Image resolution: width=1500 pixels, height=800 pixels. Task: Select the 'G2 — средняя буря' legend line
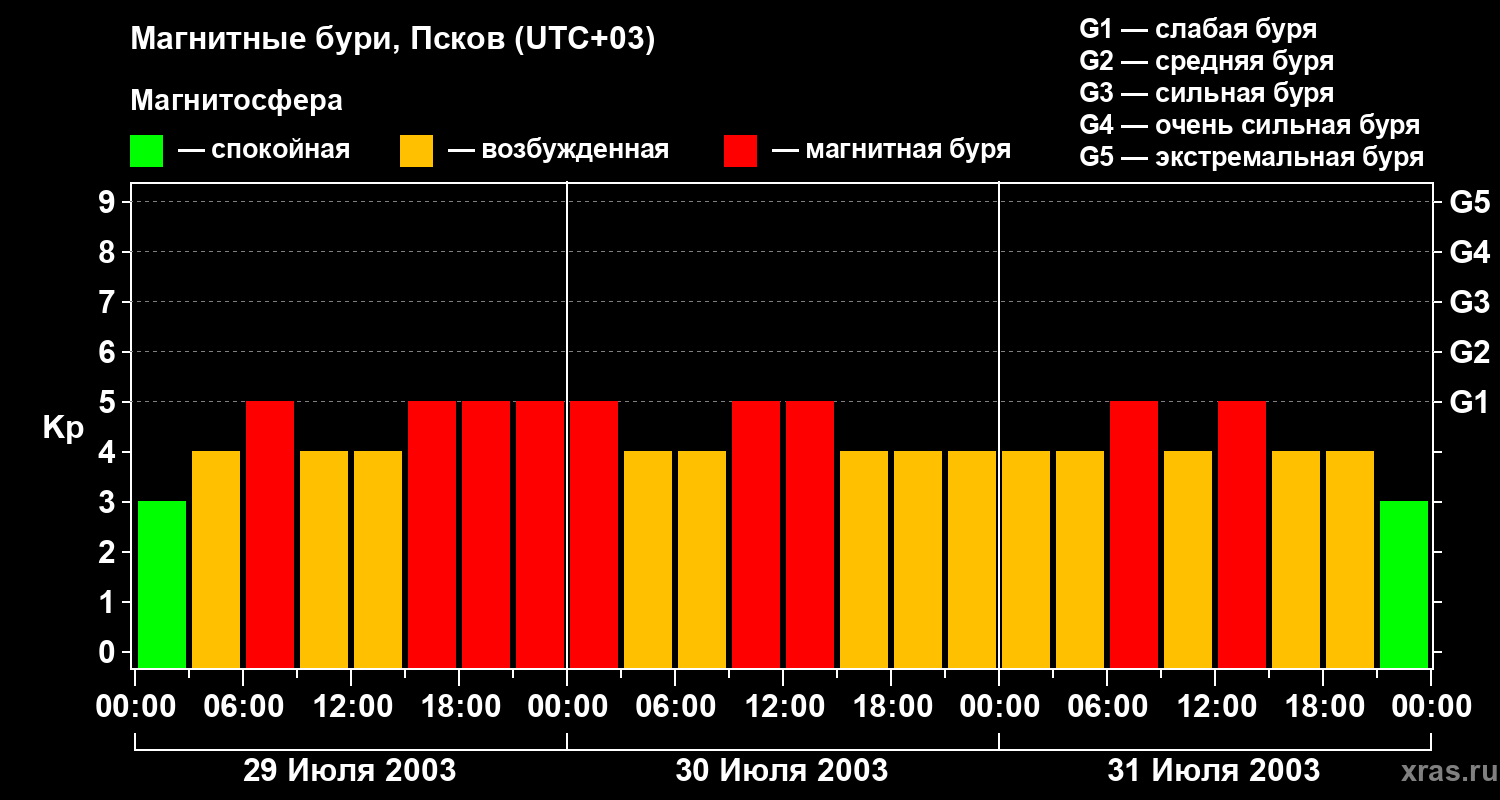click(1207, 61)
